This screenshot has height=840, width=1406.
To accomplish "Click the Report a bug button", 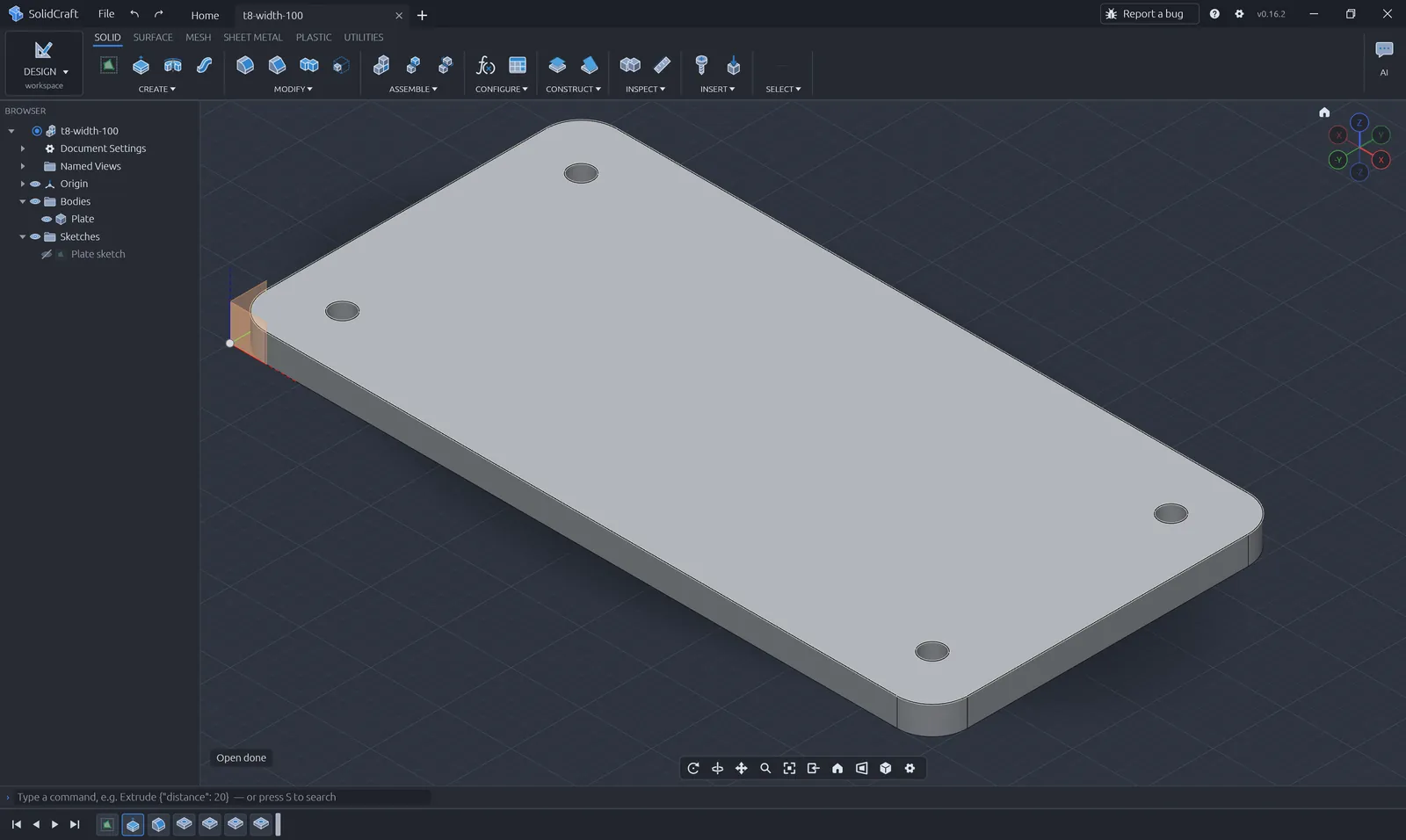I will [1149, 14].
